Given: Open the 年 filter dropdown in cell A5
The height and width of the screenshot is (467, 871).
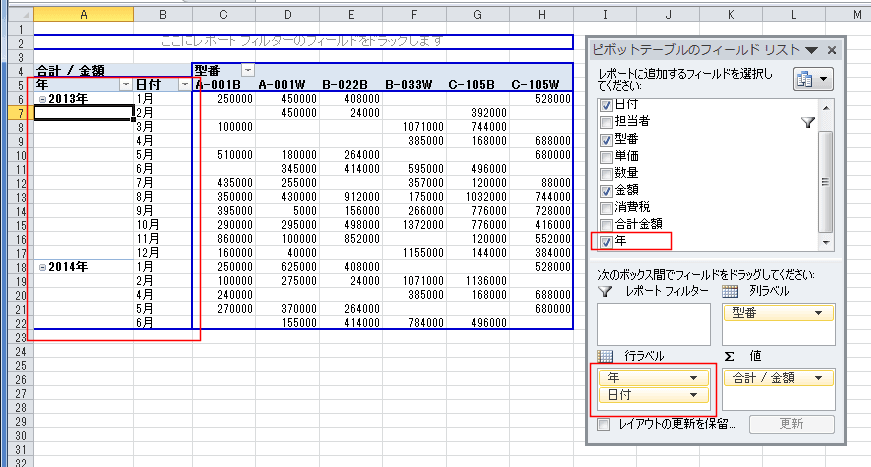Looking at the screenshot, I should (126, 85).
